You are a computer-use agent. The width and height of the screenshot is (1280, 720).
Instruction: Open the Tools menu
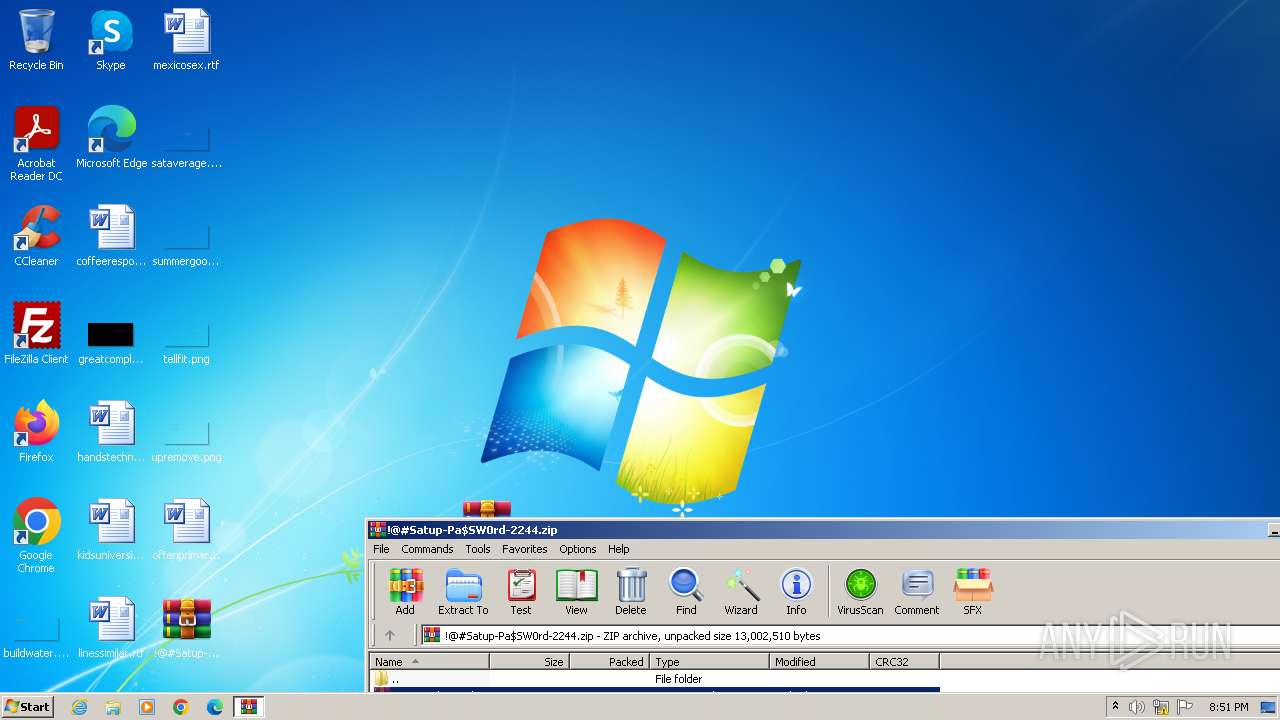478,549
